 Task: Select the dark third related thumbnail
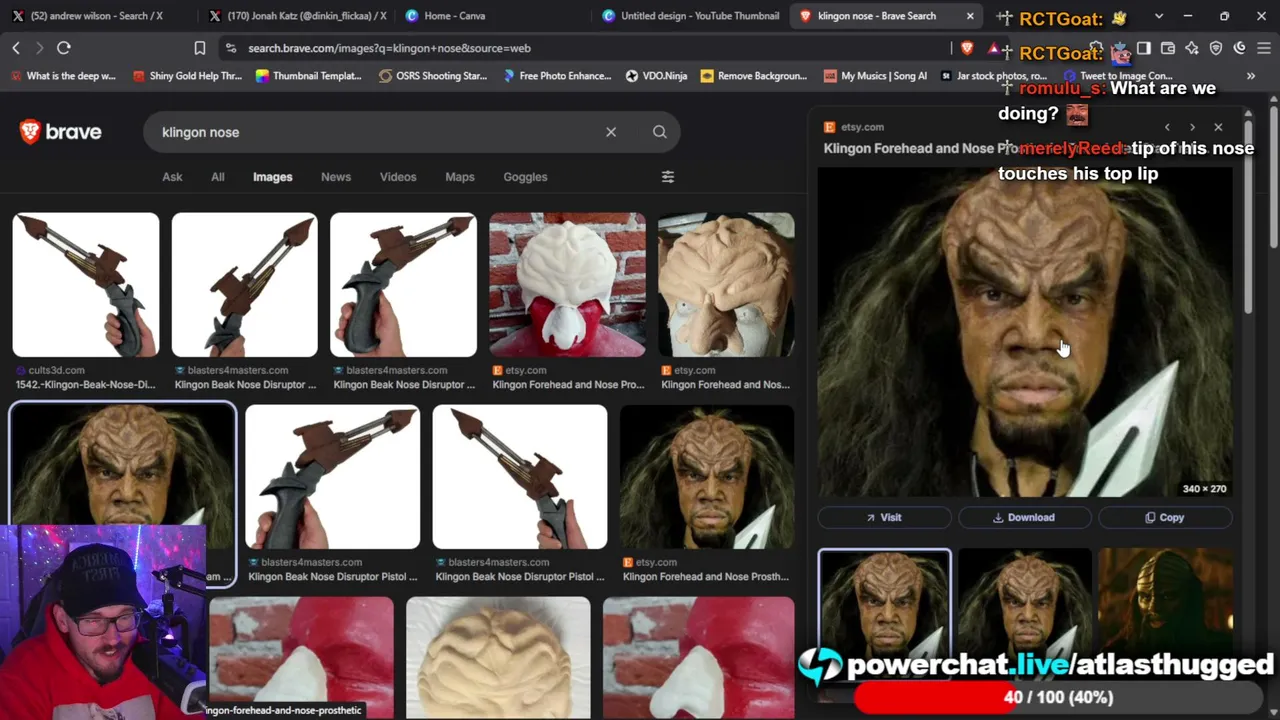[1165, 602]
